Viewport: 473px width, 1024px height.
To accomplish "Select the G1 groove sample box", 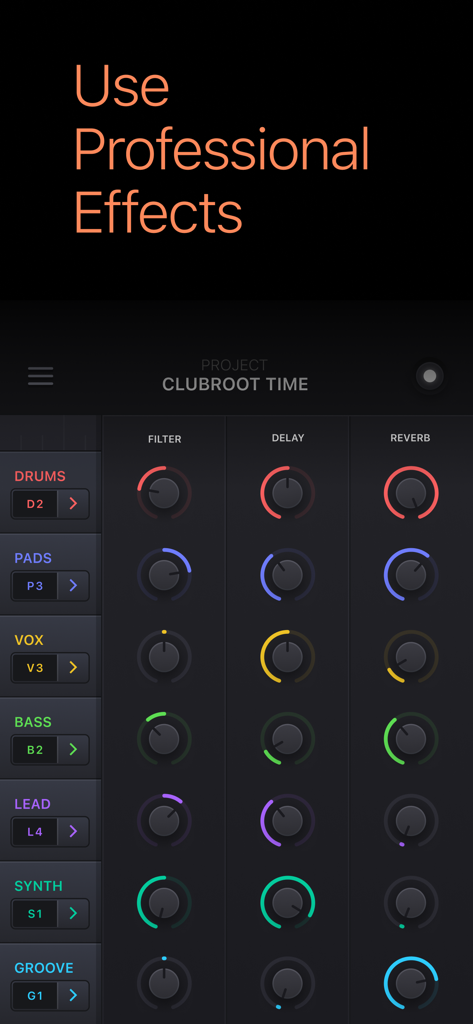I will [x=35, y=995].
